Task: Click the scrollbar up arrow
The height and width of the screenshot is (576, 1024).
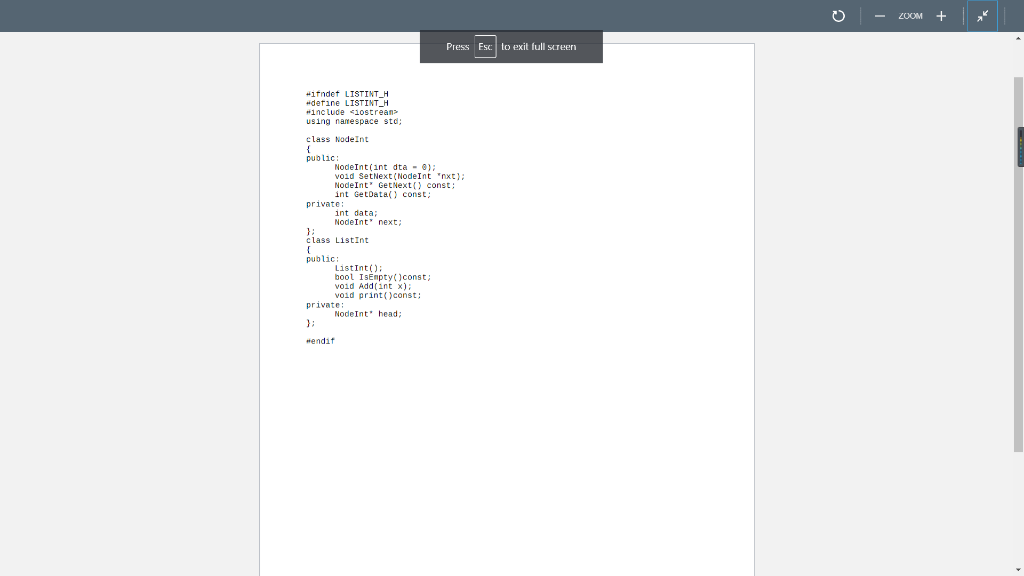Action: (1018, 37)
